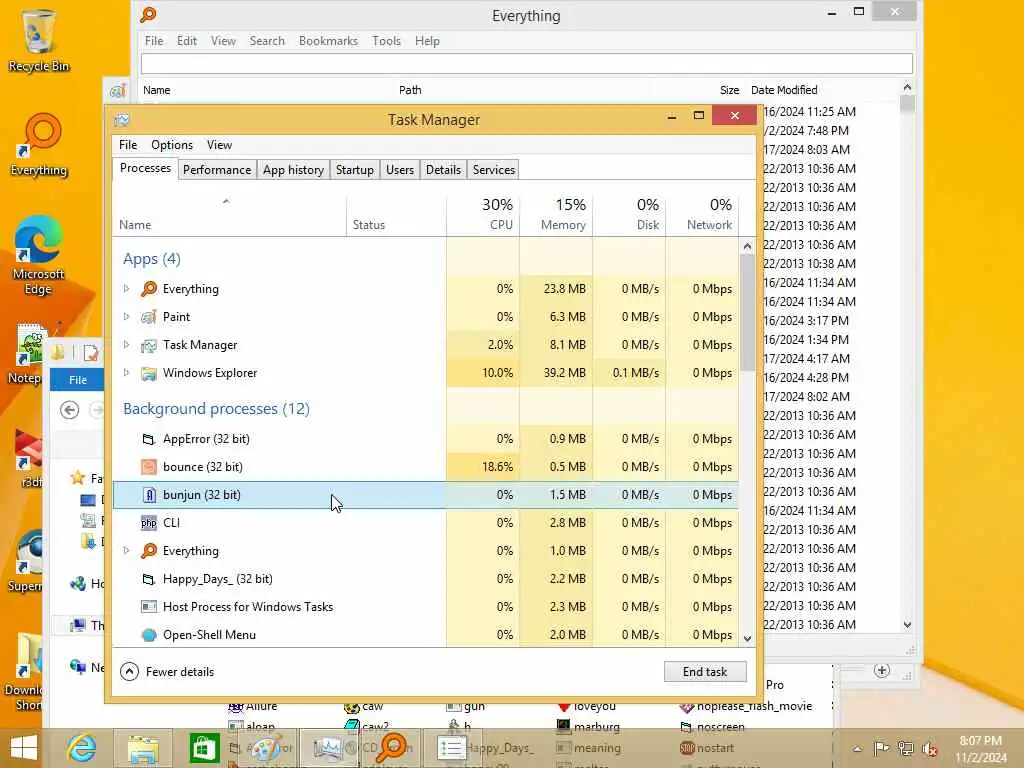Click Back arrow in Explorer window
The image size is (1024, 768).
(69, 409)
